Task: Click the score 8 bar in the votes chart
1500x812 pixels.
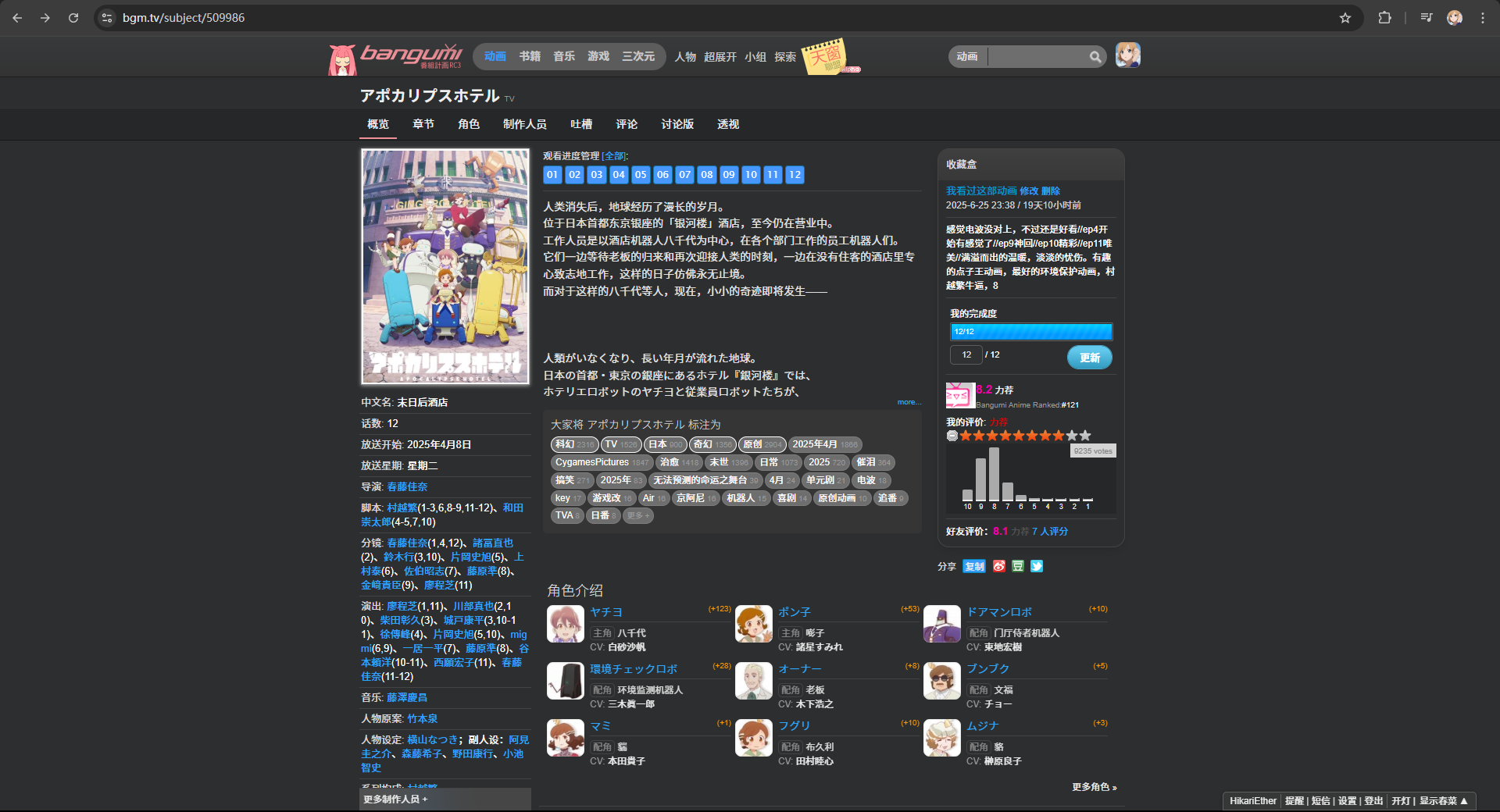Action: tap(994, 474)
